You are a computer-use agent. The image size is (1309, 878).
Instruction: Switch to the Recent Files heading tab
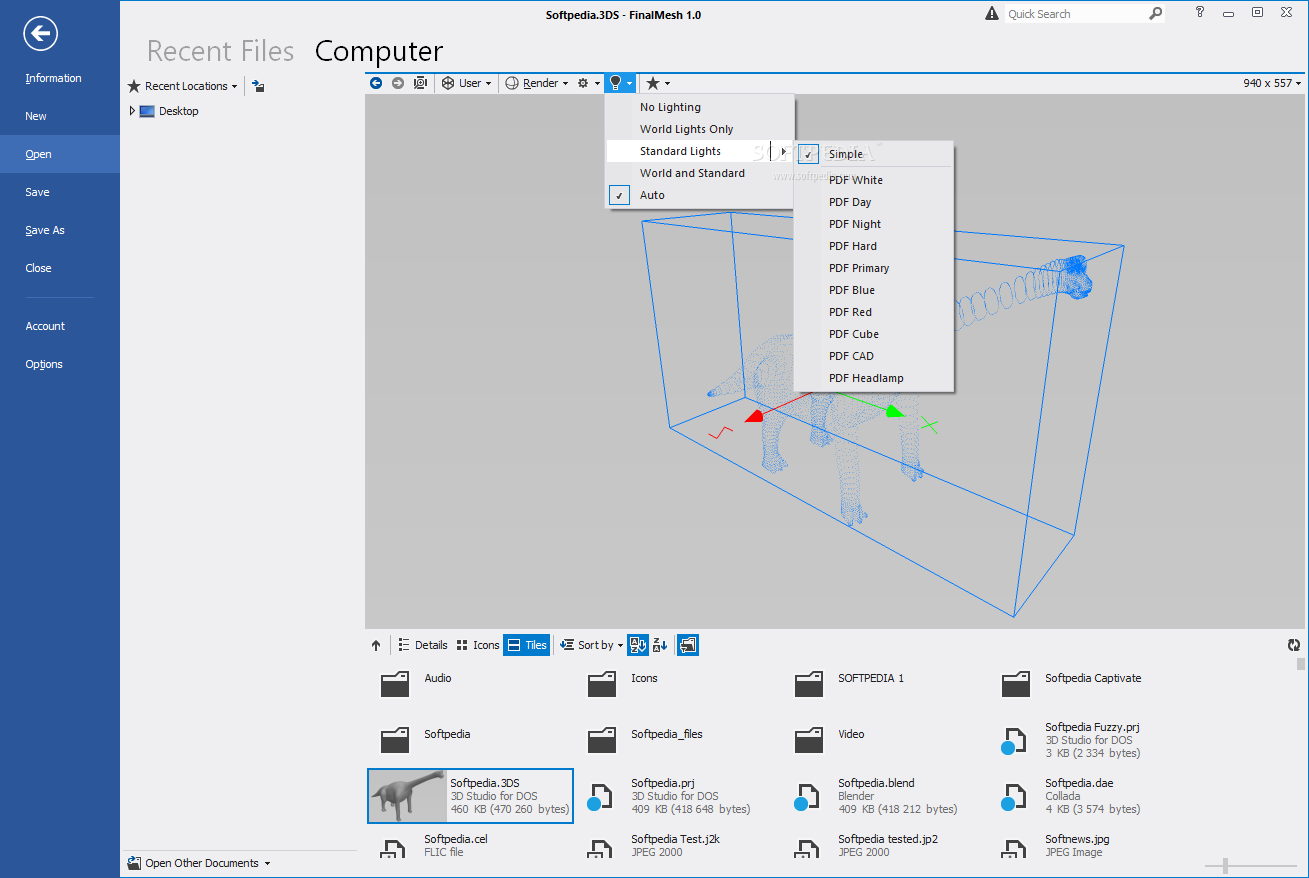pyautogui.click(x=221, y=51)
